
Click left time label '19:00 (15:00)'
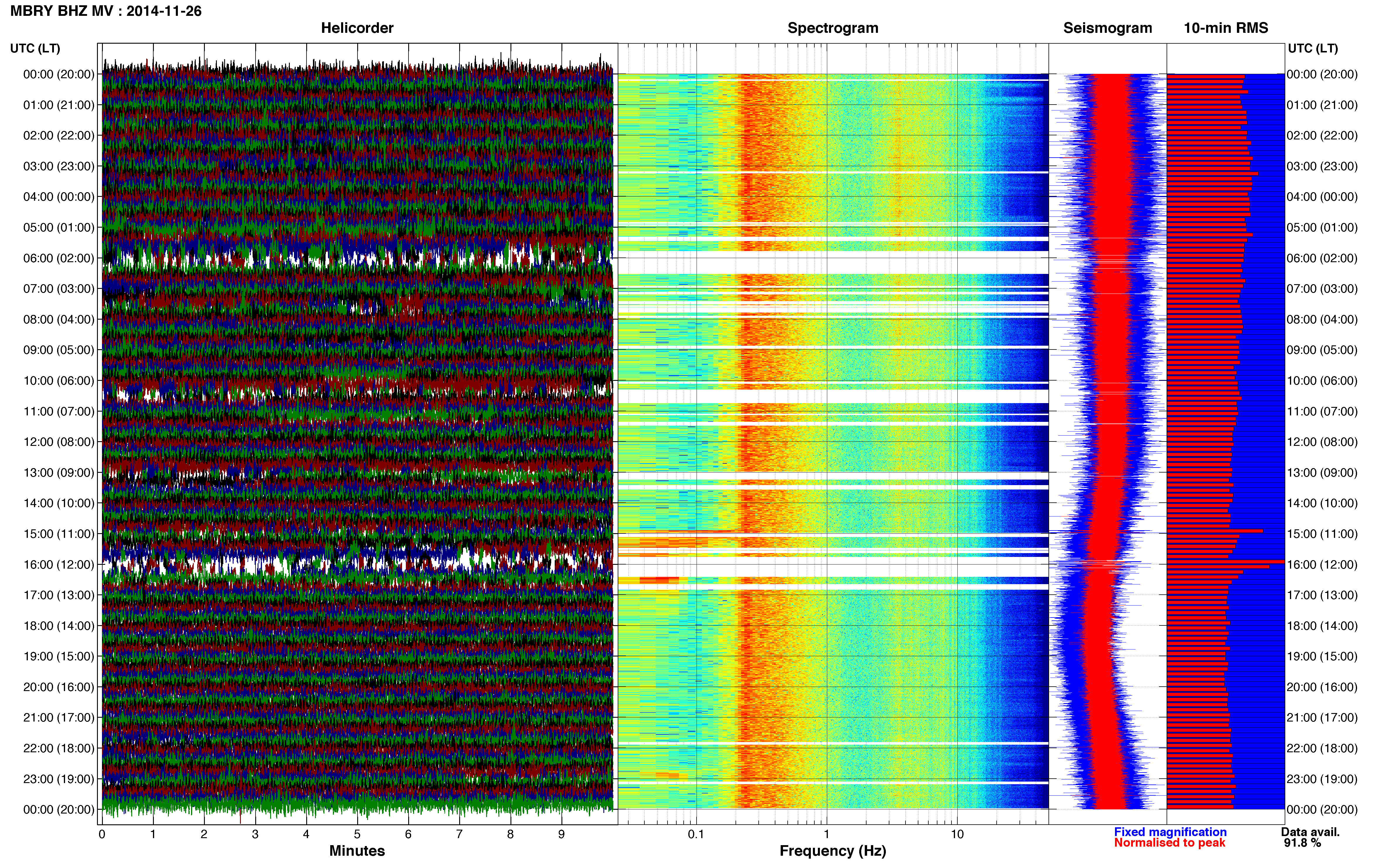point(59,657)
